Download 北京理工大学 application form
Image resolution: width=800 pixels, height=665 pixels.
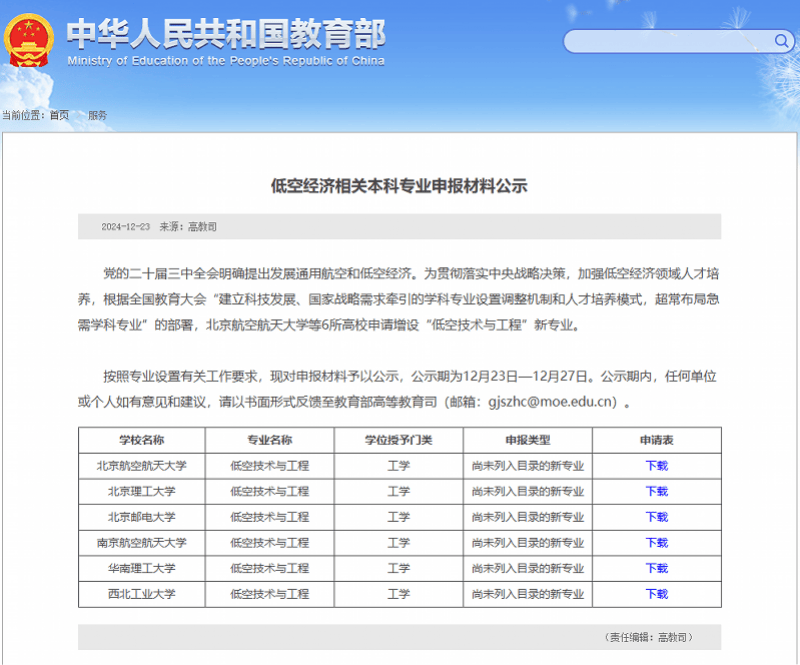[657, 491]
